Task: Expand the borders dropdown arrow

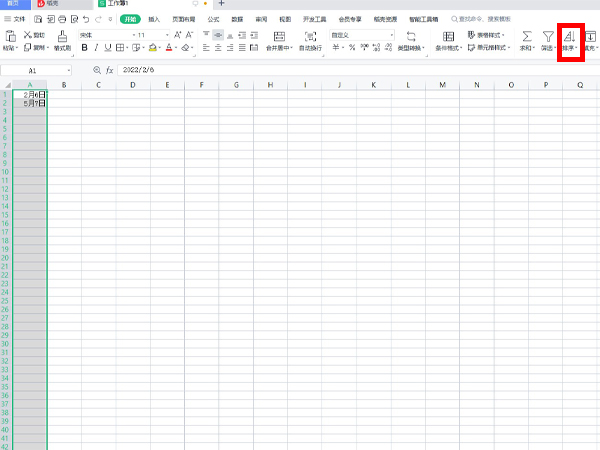Action: coord(127,48)
